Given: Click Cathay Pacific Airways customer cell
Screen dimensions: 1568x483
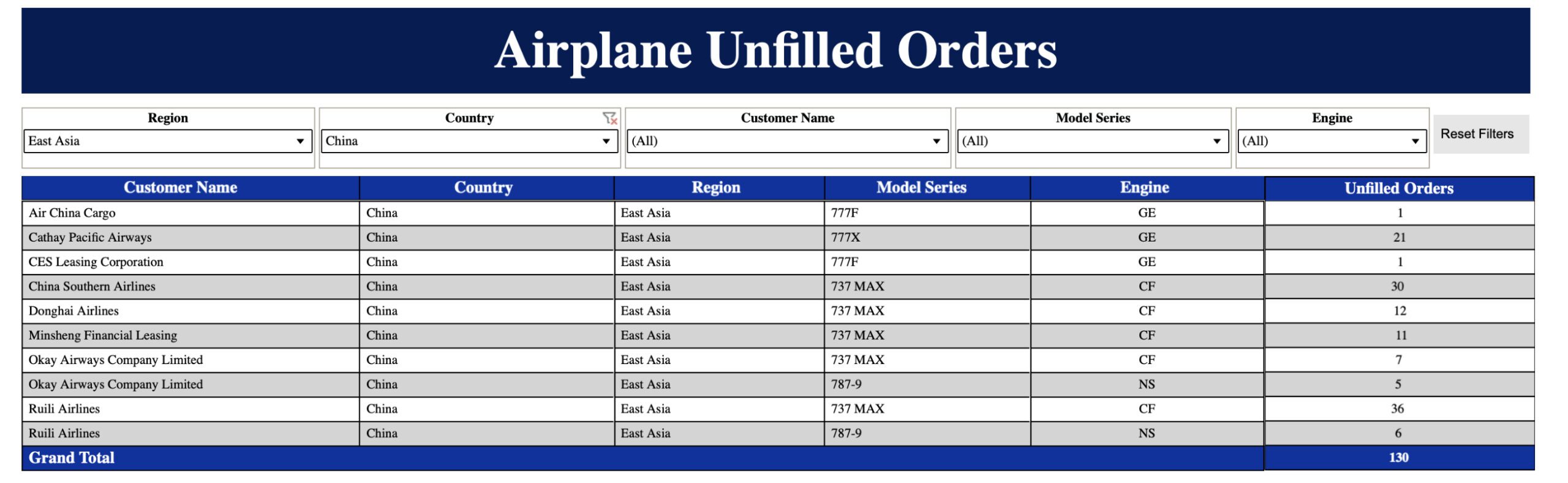Looking at the screenshot, I should point(90,237).
